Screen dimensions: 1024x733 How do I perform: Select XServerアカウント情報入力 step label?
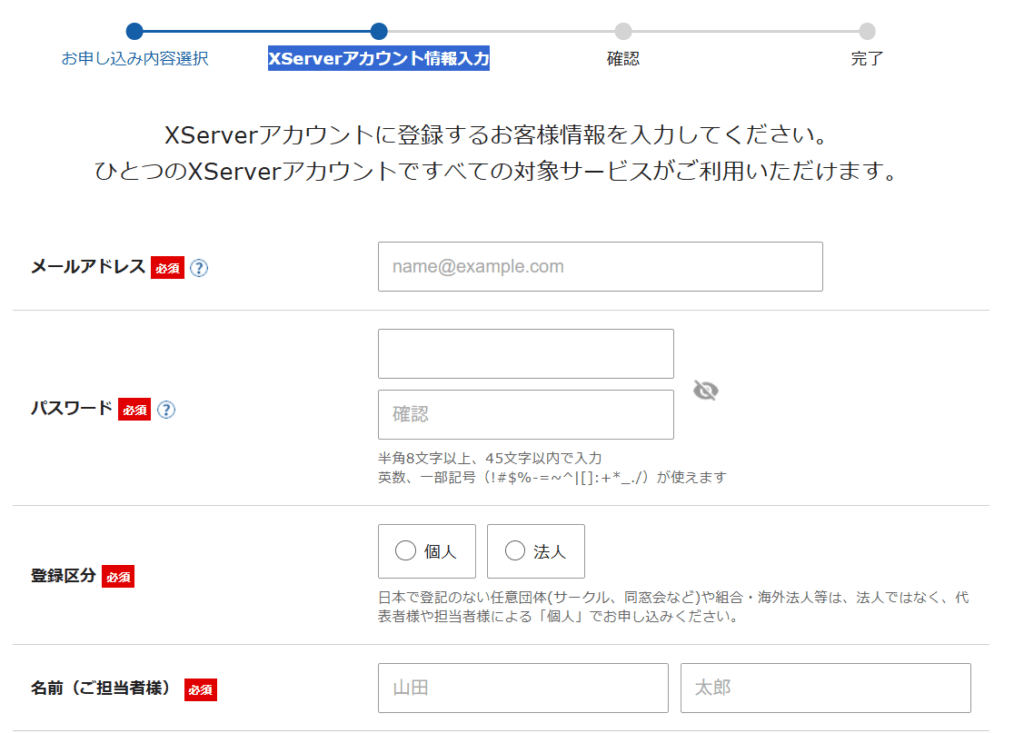pos(379,59)
